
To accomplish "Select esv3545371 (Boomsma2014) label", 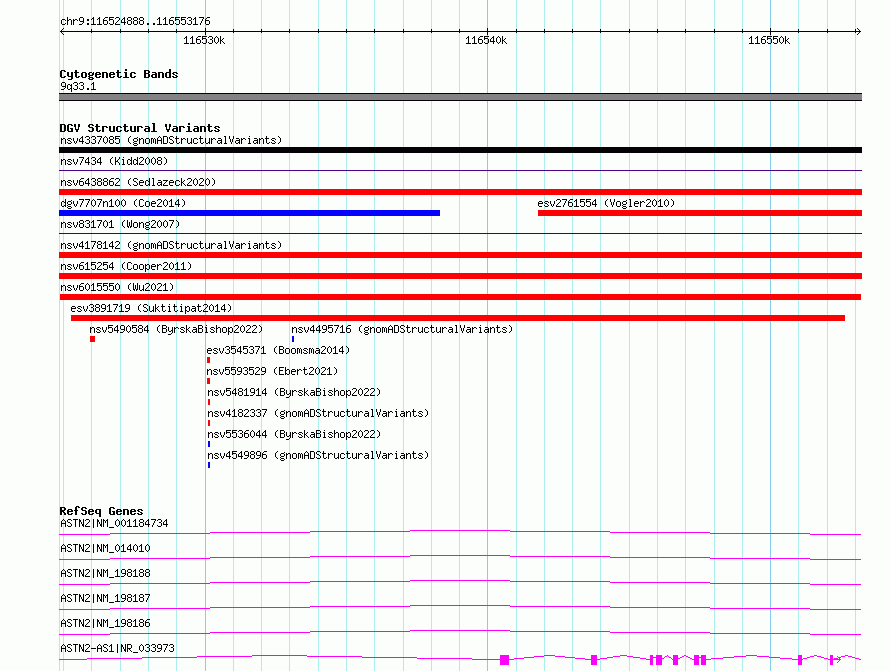I will [x=278, y=350].
